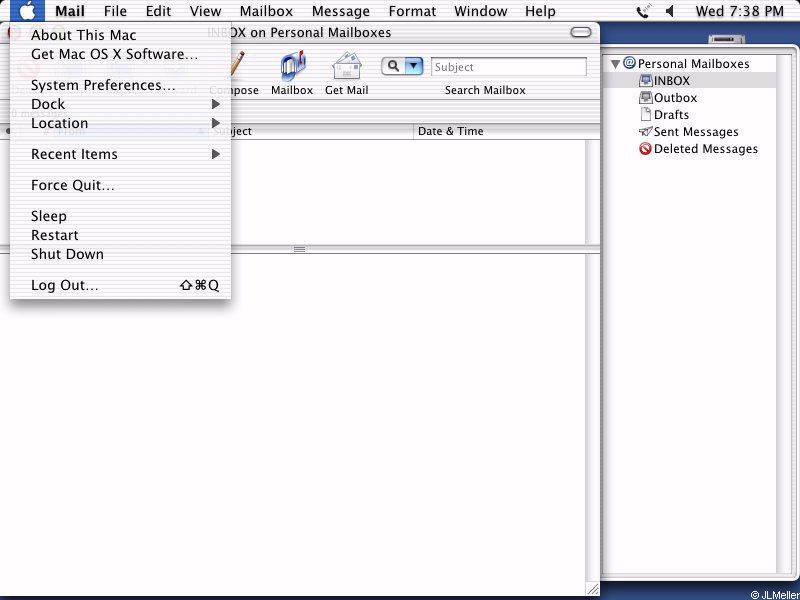Viewport: 800px width, 600px height.
Task: Click the mailbox drawer vertical scrollbar
Action: [783, 314]
